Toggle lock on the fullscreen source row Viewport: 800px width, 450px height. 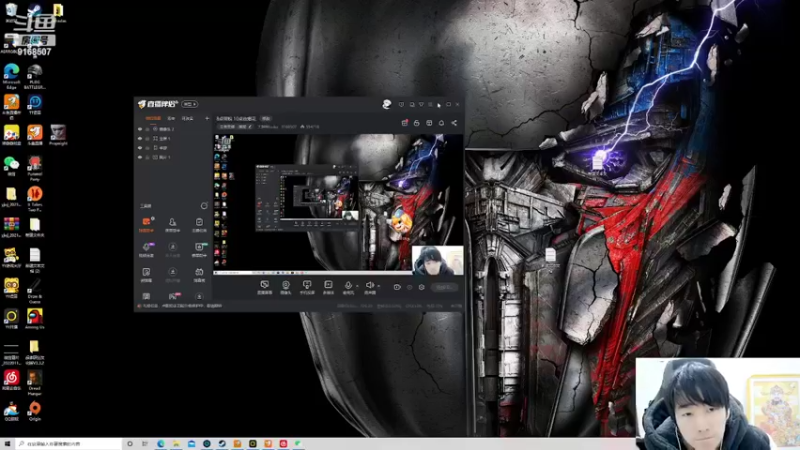147,138
